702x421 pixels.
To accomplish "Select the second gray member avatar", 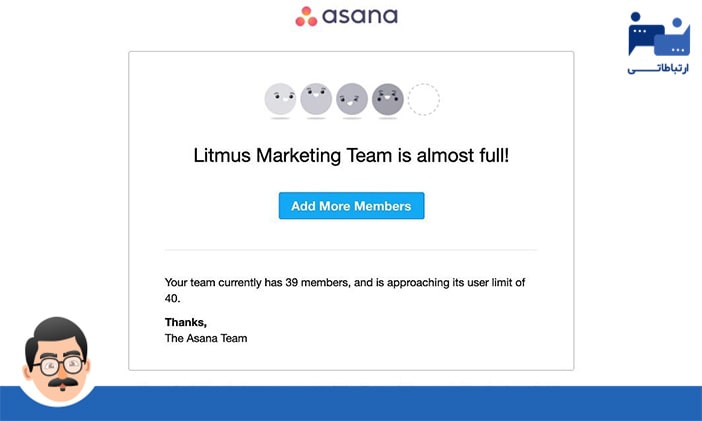I will pyautogui.click(x=316, y=99).
